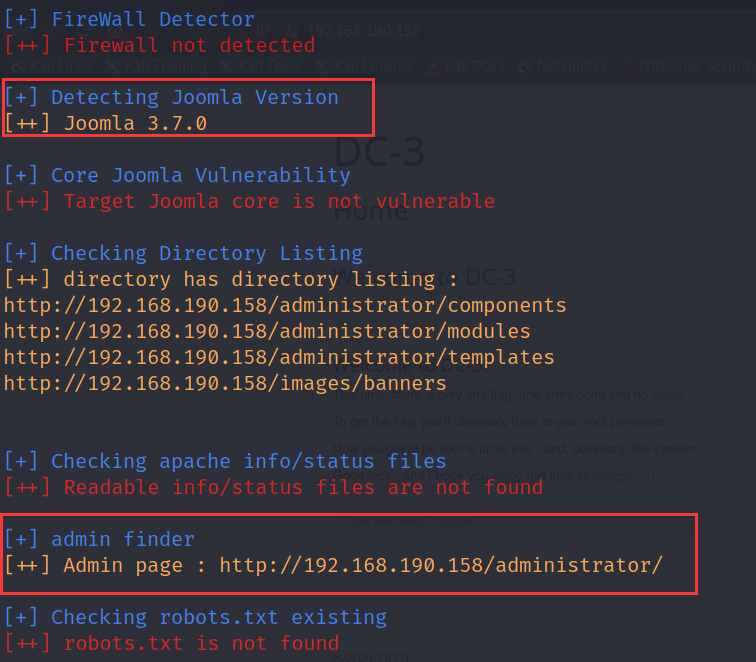Click the 'Checking robots.txt existing' heading line
Image resolution: width=756 pixels, height=662 pixels.
195,617
